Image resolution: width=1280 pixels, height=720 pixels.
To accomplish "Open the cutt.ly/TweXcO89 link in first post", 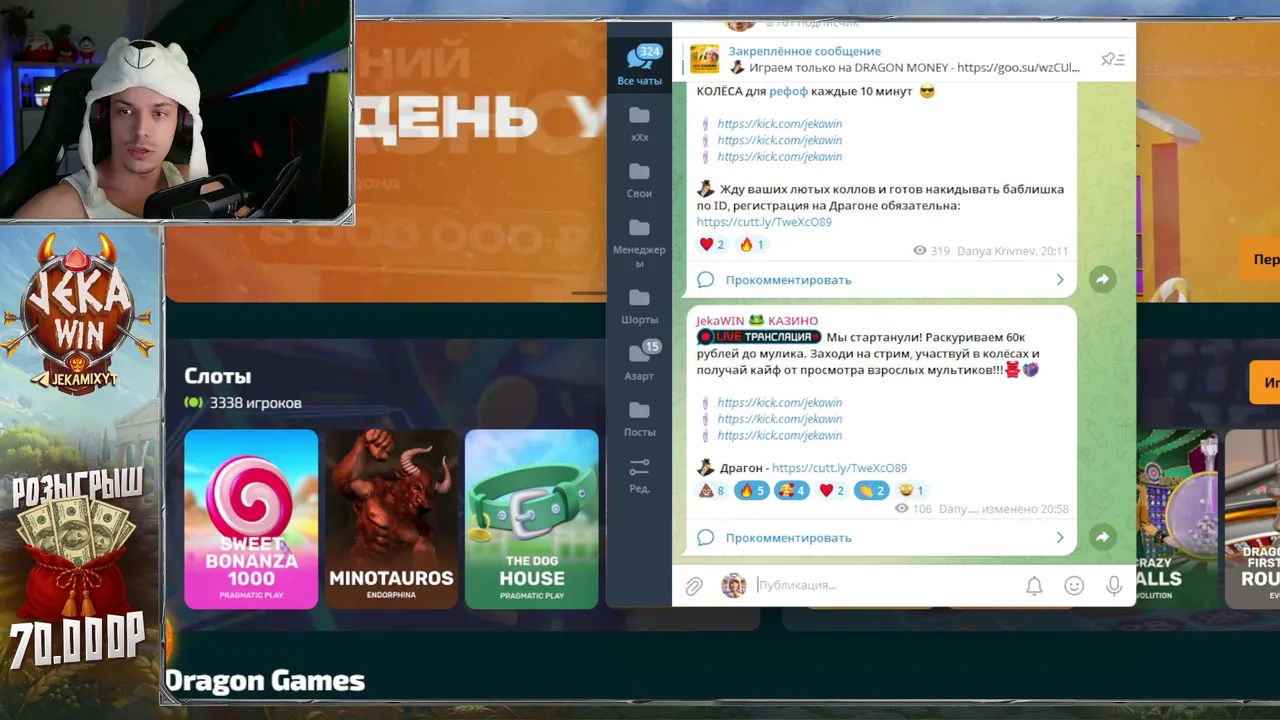I will [x=764, y=222].
